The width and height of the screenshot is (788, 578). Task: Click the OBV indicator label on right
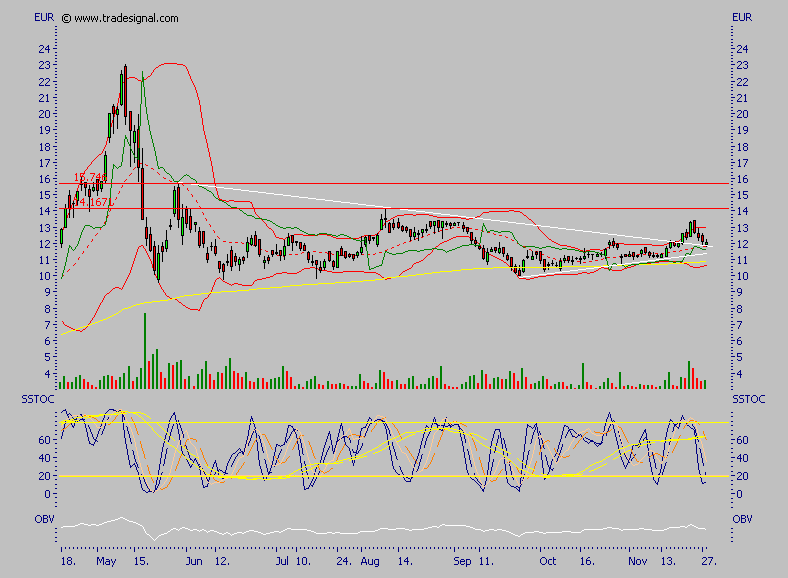[x=742, y=520]
